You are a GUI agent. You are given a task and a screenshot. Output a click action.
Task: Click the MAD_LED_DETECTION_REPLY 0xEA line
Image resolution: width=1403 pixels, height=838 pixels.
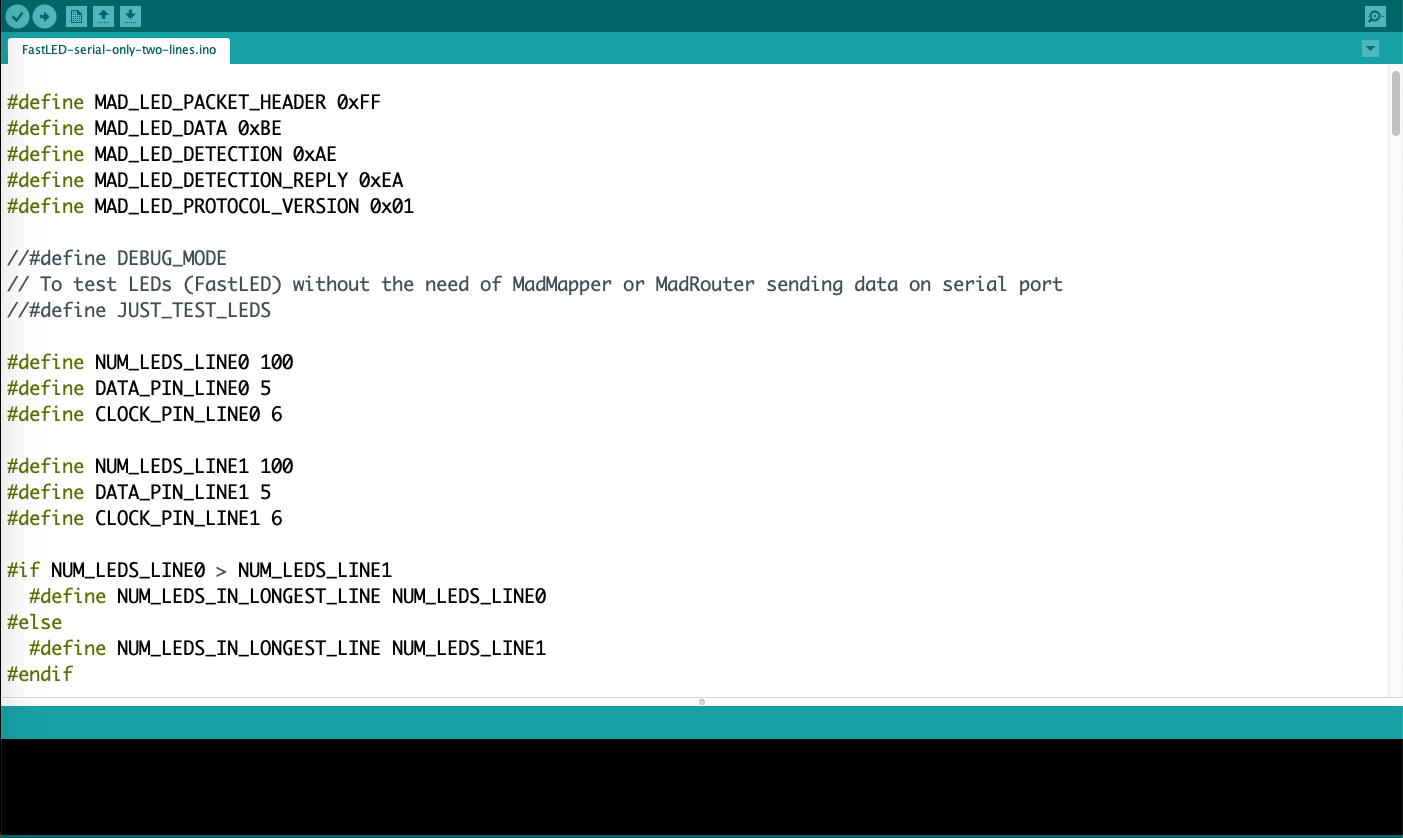pyautogui.click(x=205, y=180)
